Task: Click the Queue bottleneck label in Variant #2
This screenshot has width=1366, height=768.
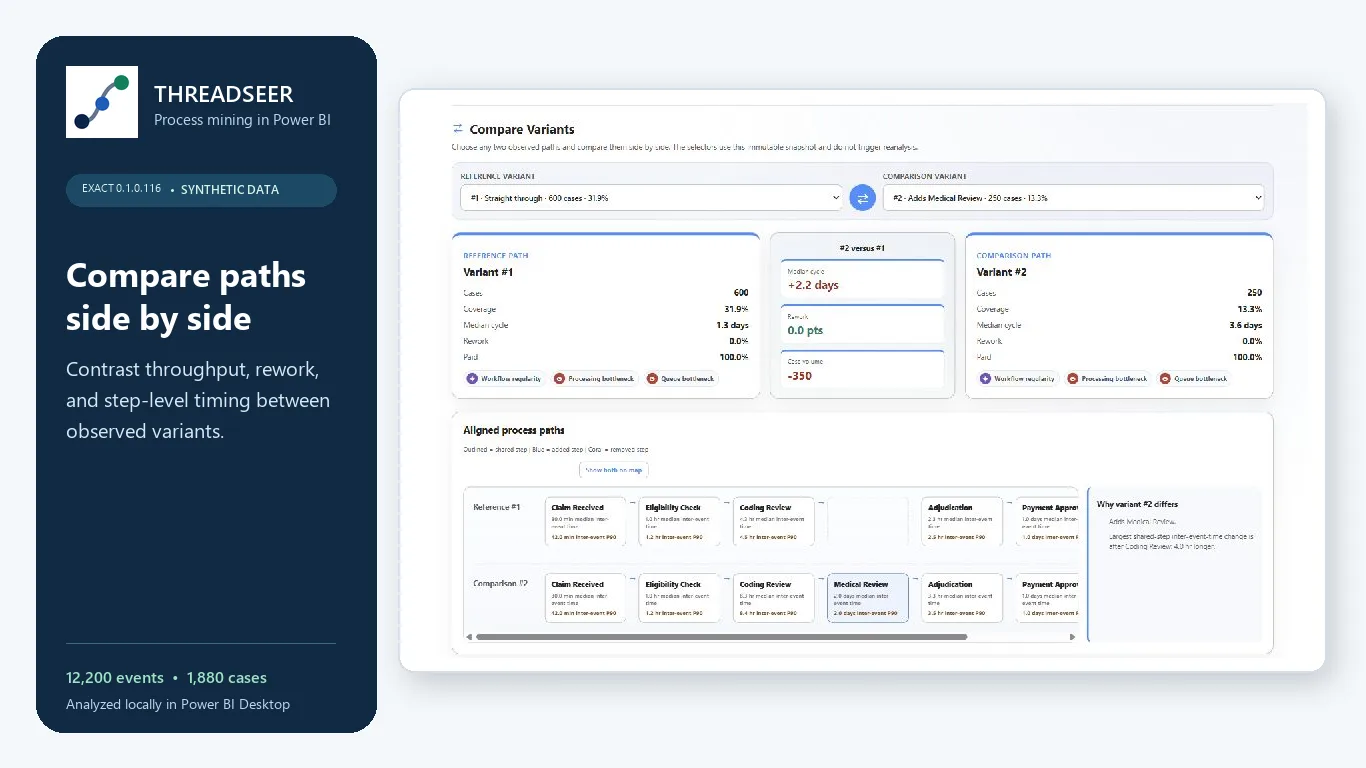Action: click(1201, 379)
